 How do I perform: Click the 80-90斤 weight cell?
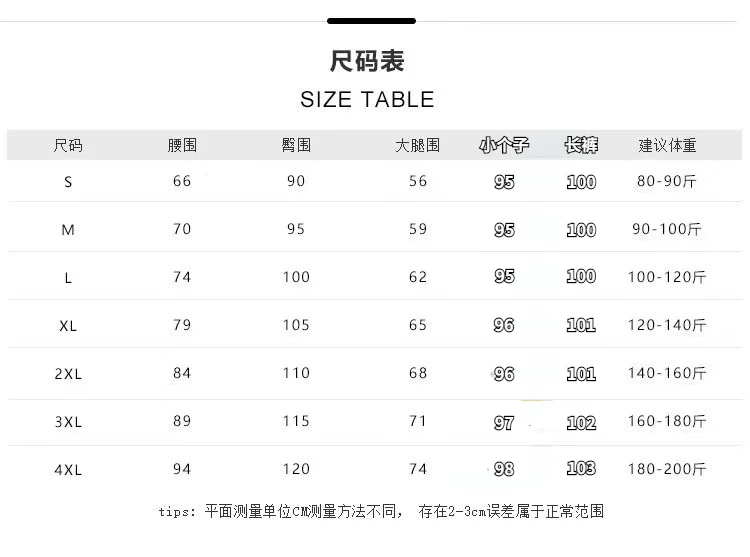pyautogui.click(x=667, y=182)
